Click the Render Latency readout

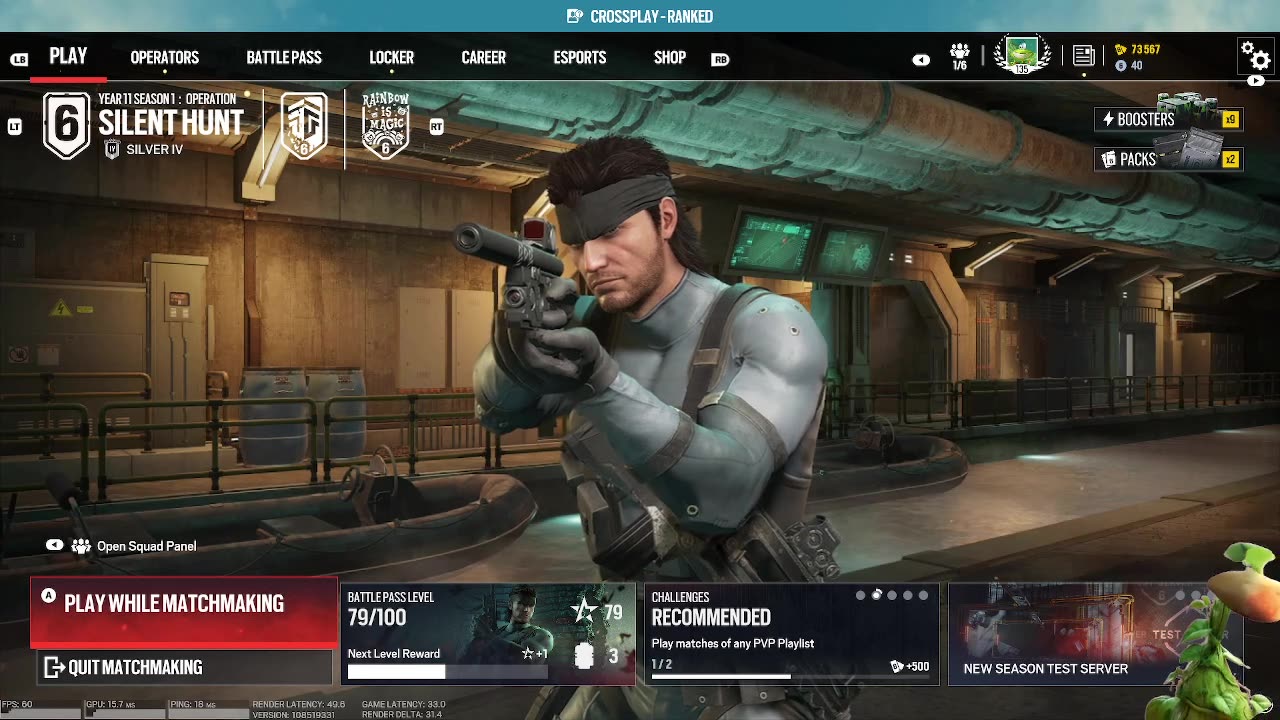299,705
